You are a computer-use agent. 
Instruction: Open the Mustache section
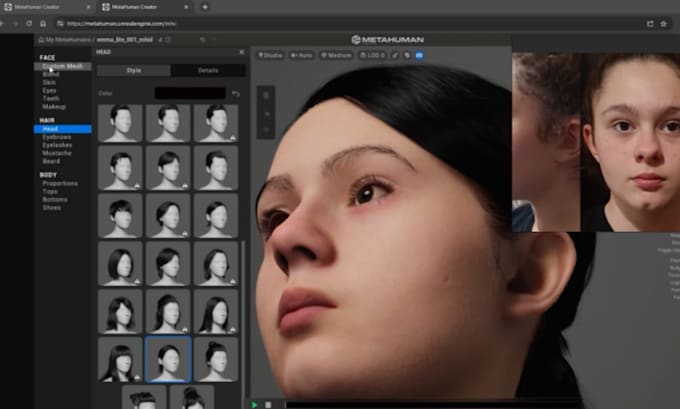click(57, 153)
